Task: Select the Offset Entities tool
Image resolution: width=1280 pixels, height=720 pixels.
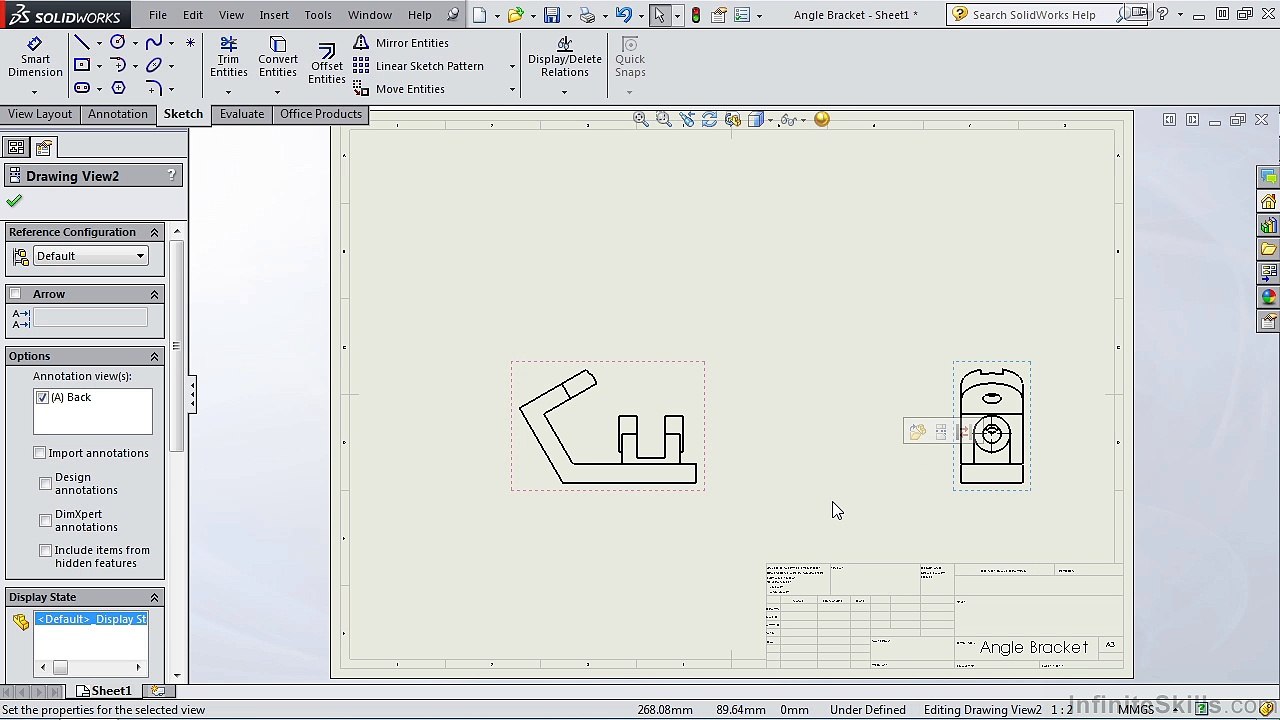Action: tap(326, 64)
